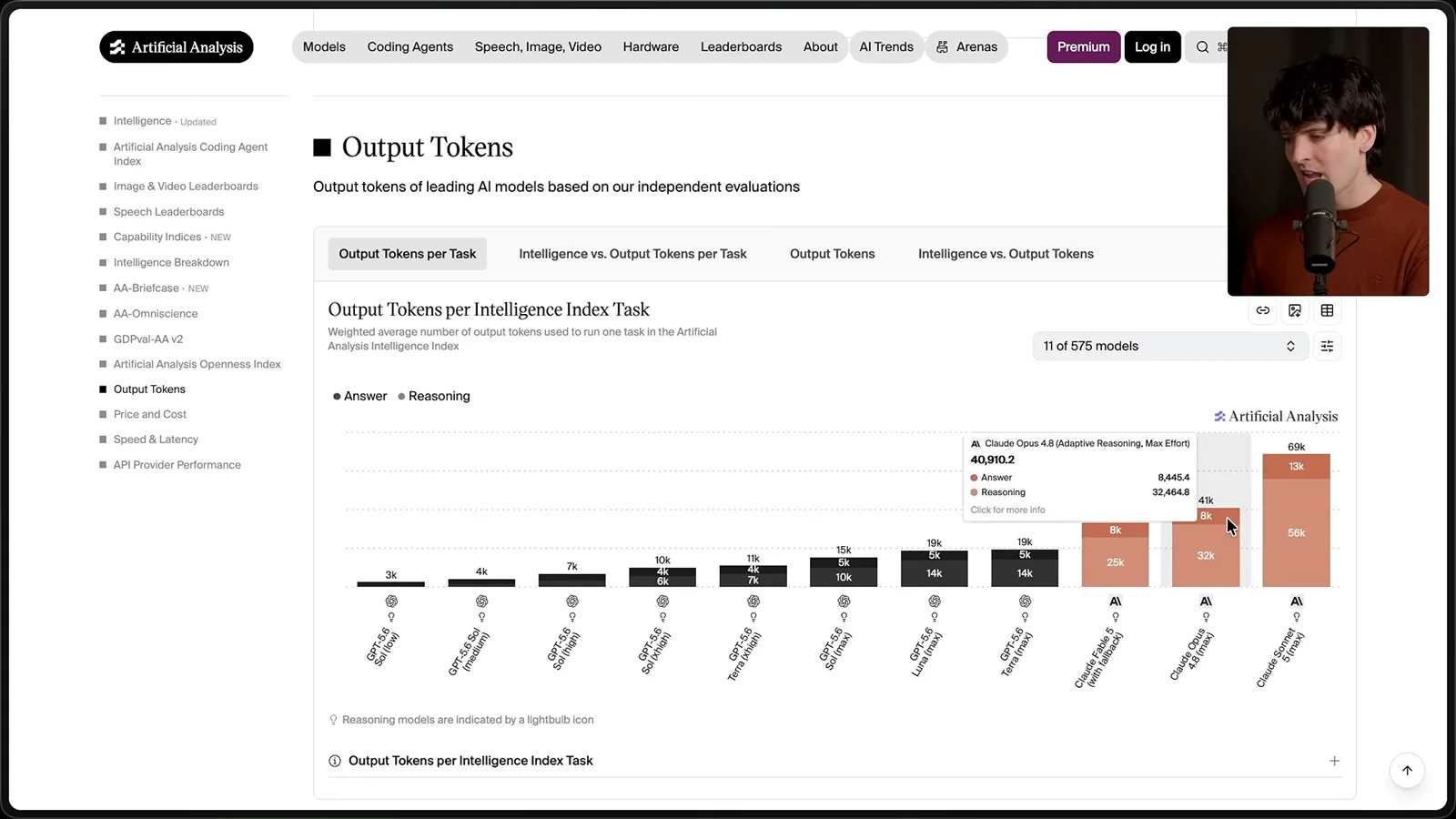Open chart filter settings sliders icon

click(1327, 346)
